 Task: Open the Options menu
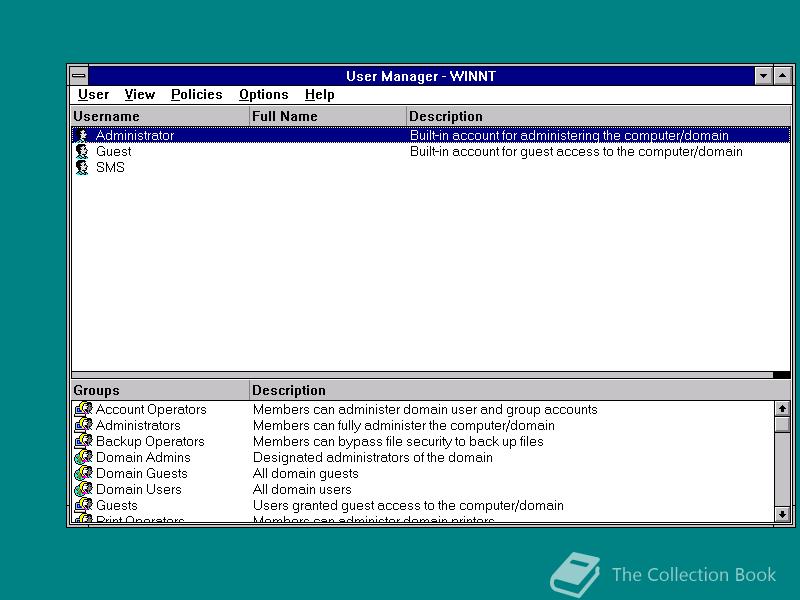(x=264, y=94)
